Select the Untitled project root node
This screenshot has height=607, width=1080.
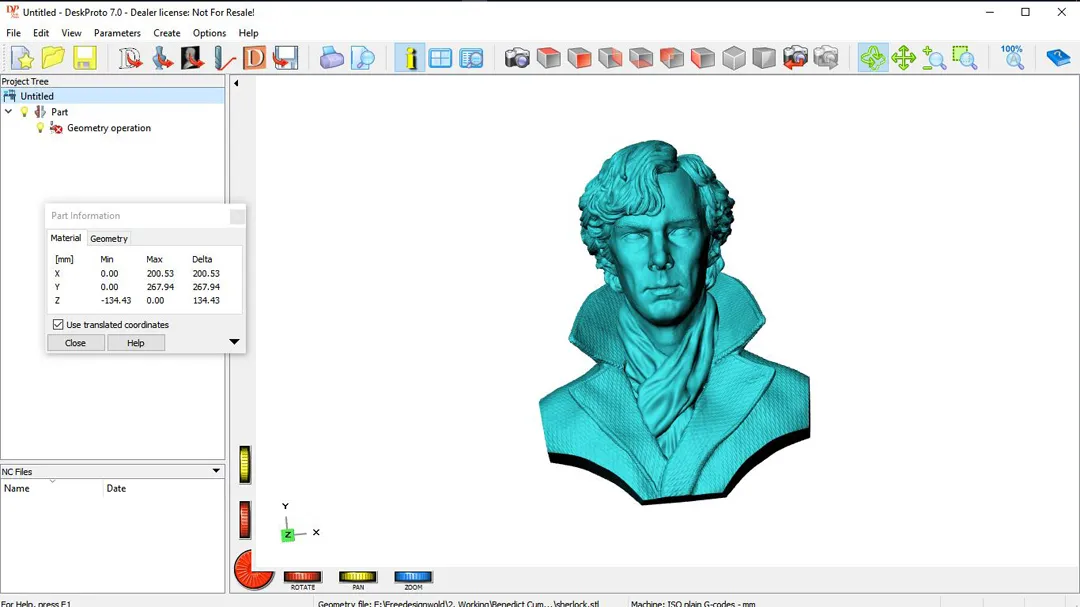(x=37, y=96)
